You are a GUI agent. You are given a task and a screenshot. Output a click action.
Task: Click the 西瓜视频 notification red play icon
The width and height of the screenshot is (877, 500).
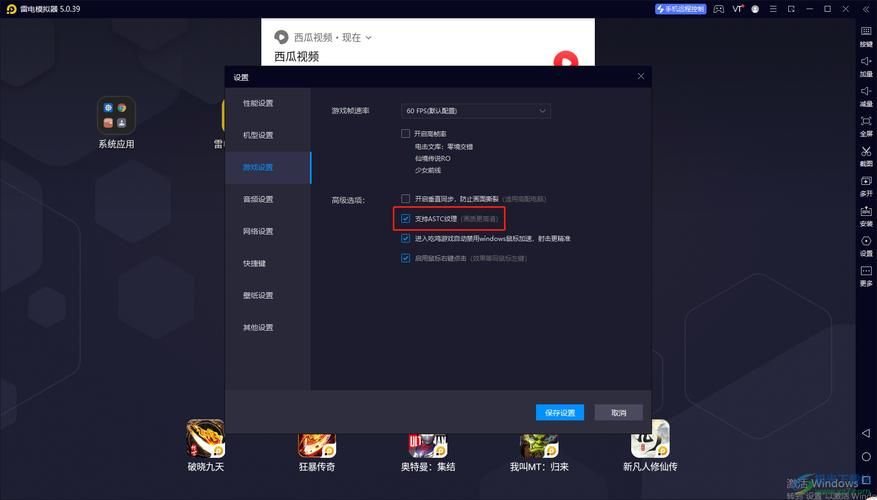[x=565, y=58]
